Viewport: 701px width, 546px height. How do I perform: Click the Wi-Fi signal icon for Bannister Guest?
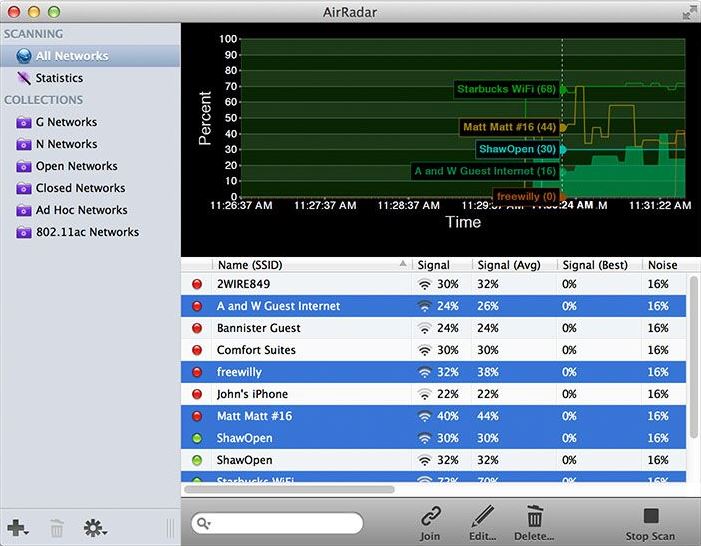click(x=424, y=328)
